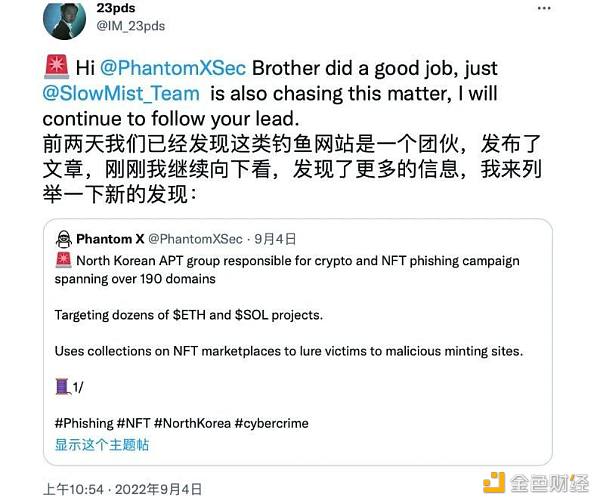Click @PhantomXSec handle in quoted tweet
The height and width of the screenshot is (504, 600).
(x=195, y=239)
